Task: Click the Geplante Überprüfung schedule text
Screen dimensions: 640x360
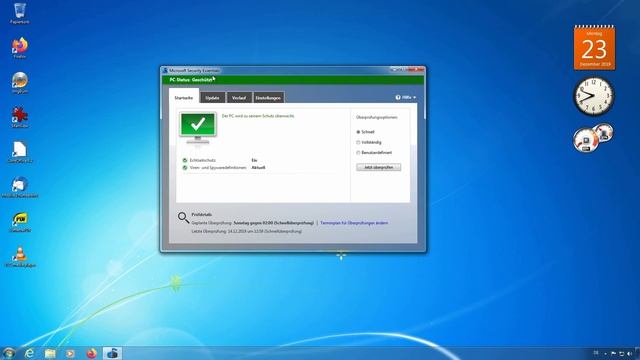Action: (x=253, y=223)
